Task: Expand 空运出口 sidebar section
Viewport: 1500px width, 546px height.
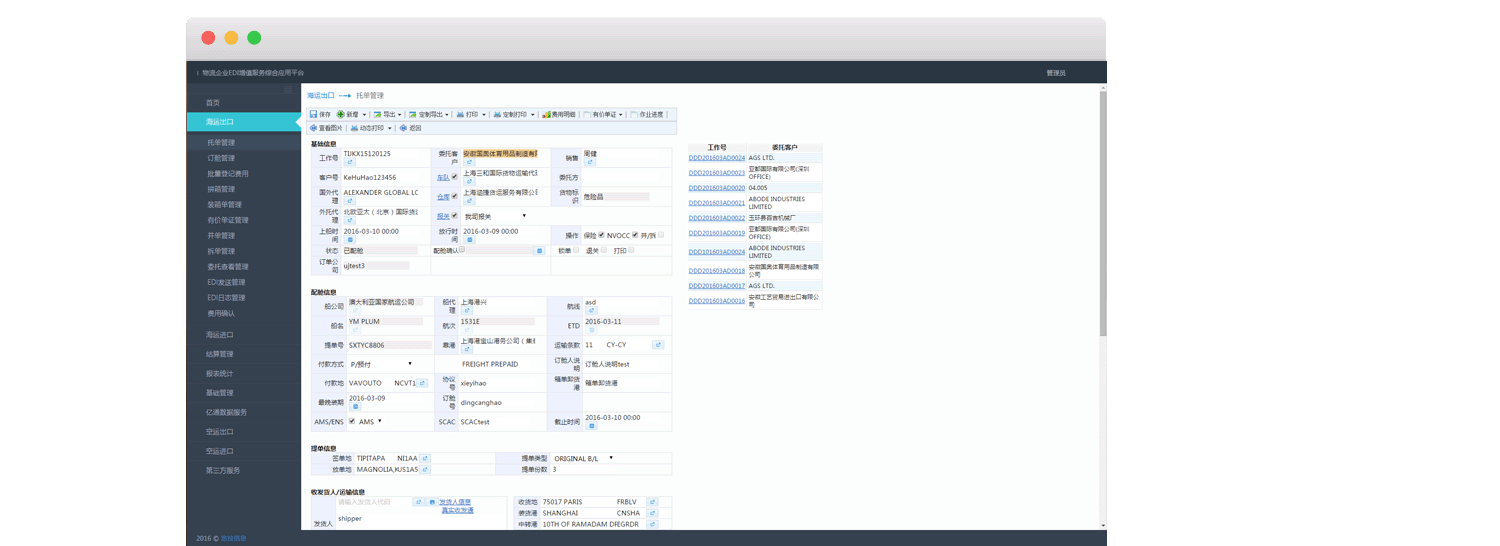Action: coord(220,431)
